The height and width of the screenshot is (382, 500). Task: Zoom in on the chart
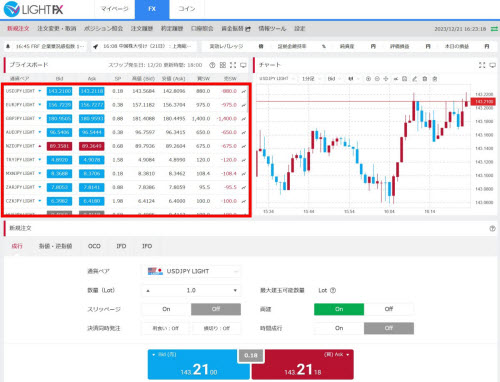(x=368, y=79)
